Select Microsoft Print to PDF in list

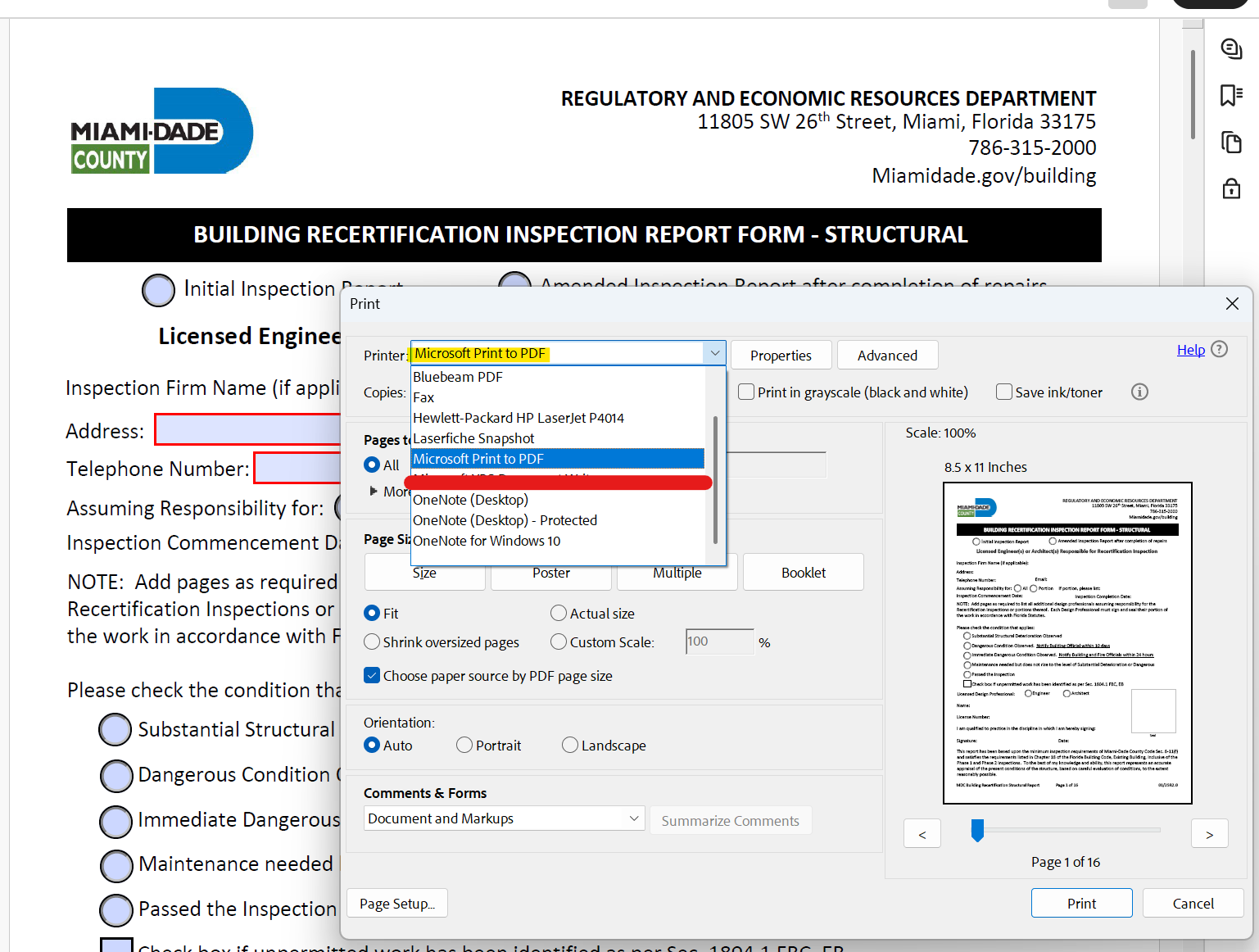(x=558, y=459)
